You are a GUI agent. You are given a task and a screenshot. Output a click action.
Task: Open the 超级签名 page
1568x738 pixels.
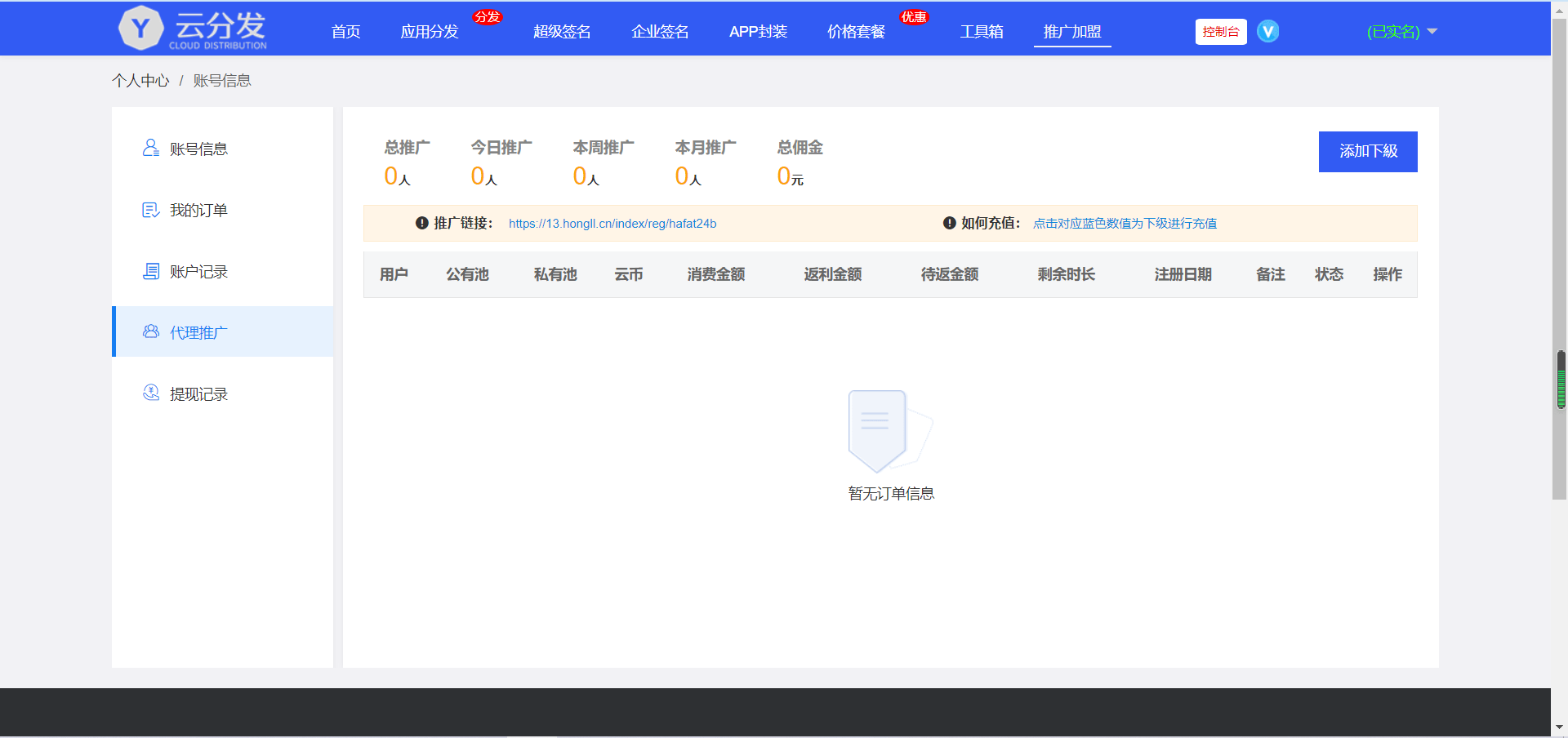tap(561, 31)
